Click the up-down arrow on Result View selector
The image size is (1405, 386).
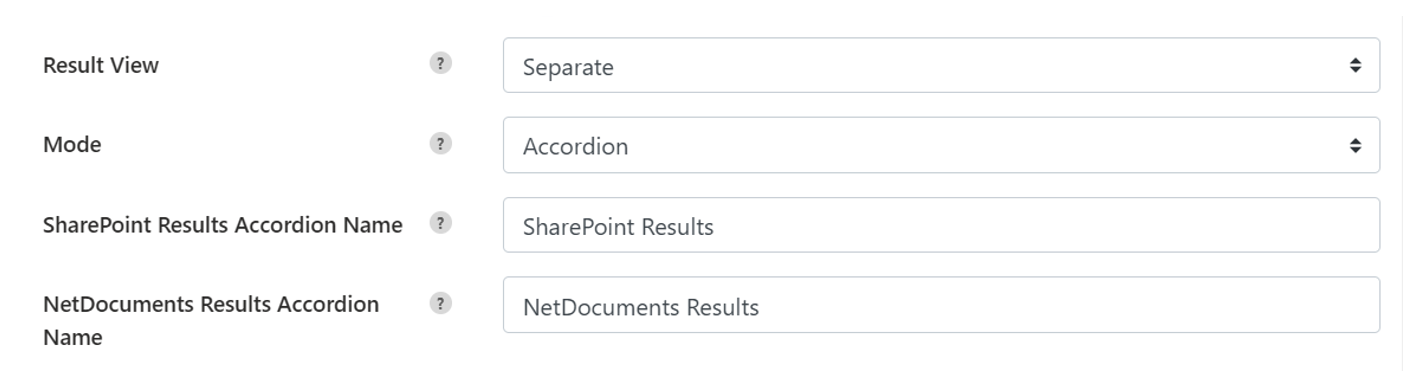coord(1355,66)
